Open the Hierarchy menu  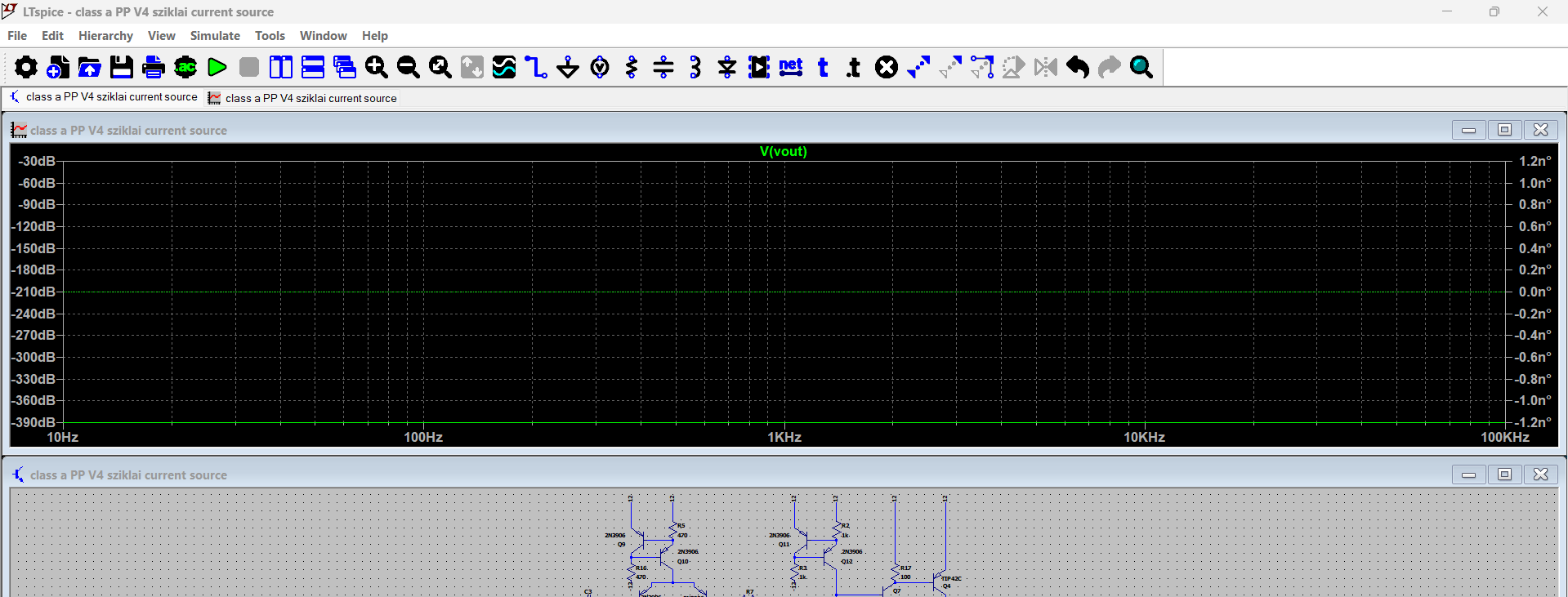105,36
